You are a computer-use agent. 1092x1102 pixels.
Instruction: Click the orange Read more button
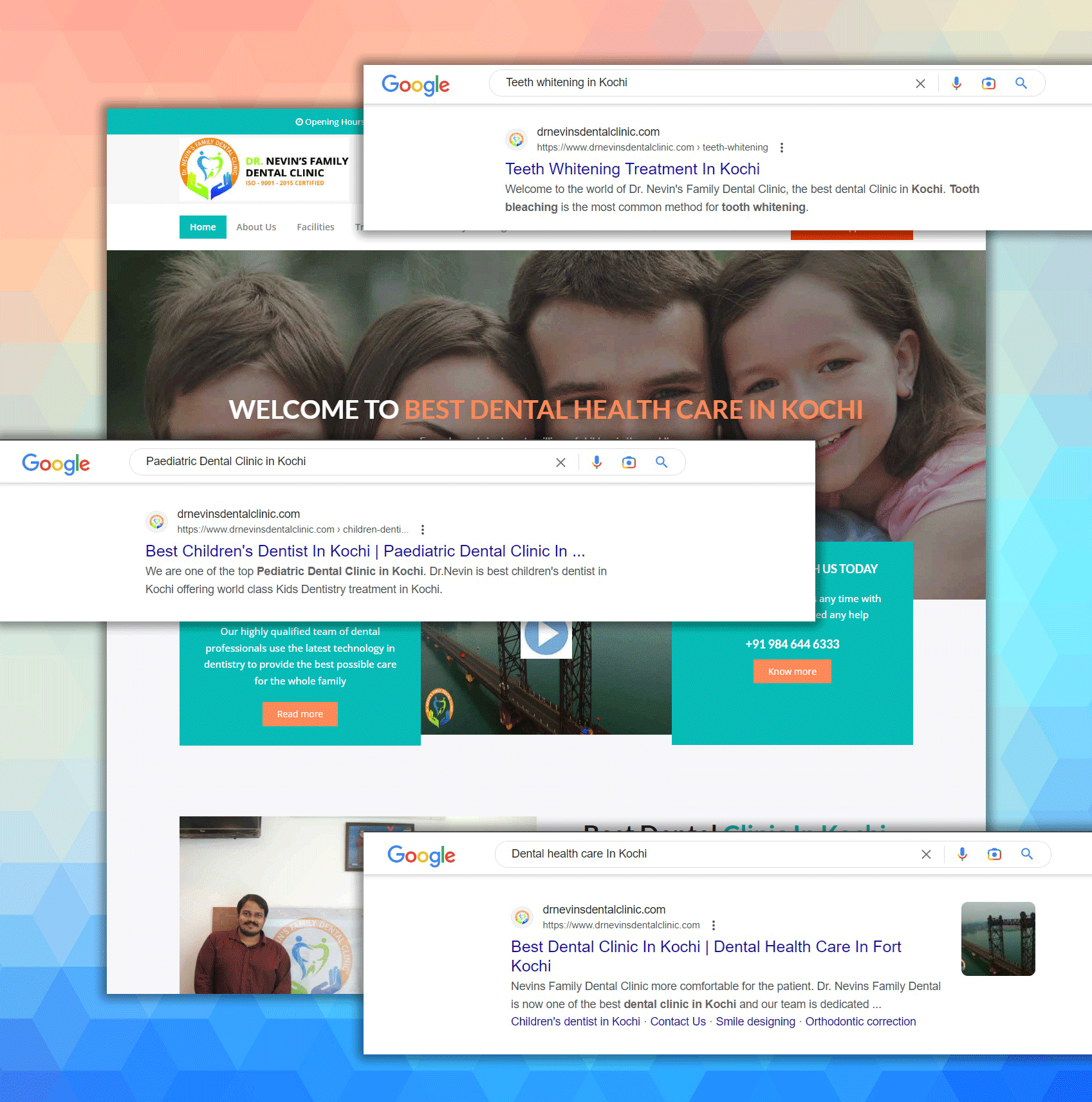point(300,714)
